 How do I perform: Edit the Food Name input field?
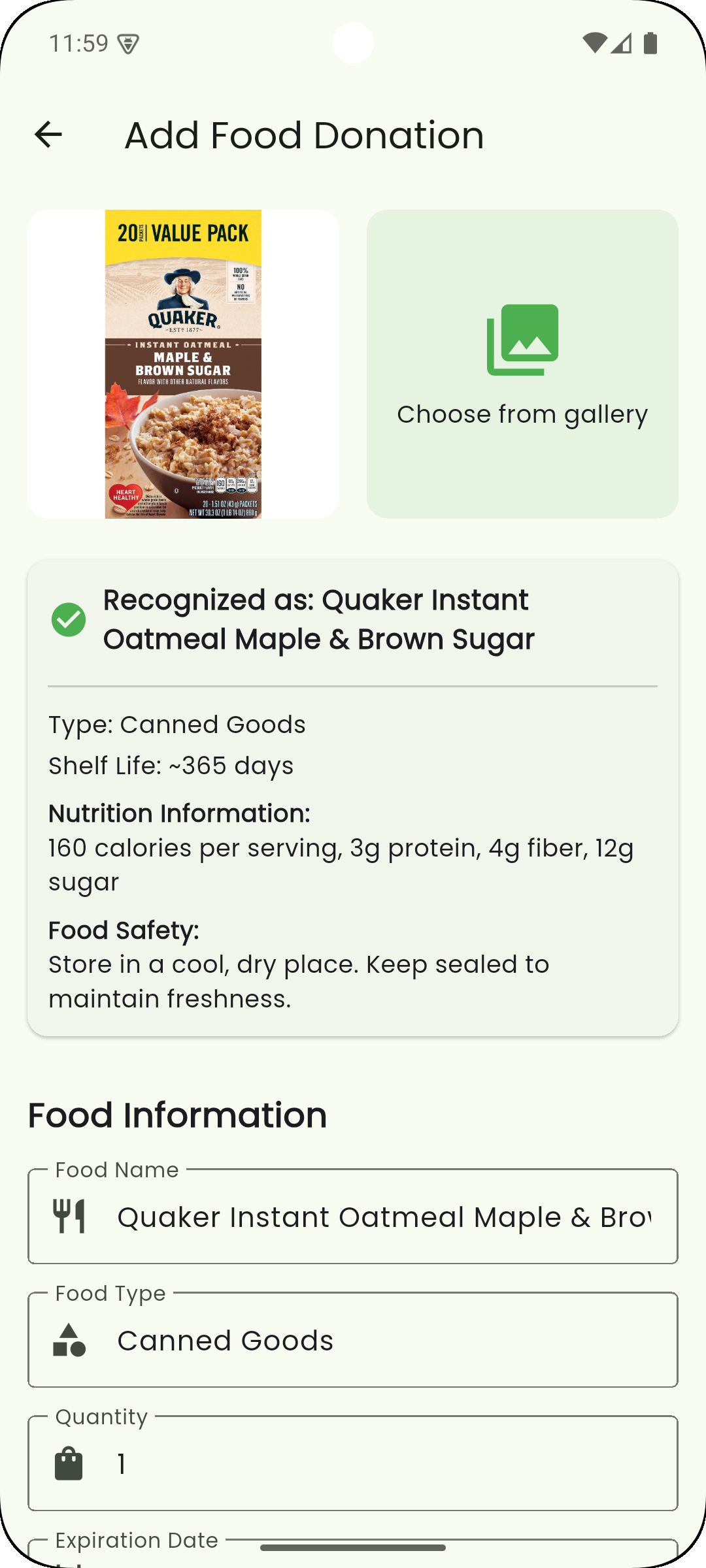click(x=384, y=1217)
